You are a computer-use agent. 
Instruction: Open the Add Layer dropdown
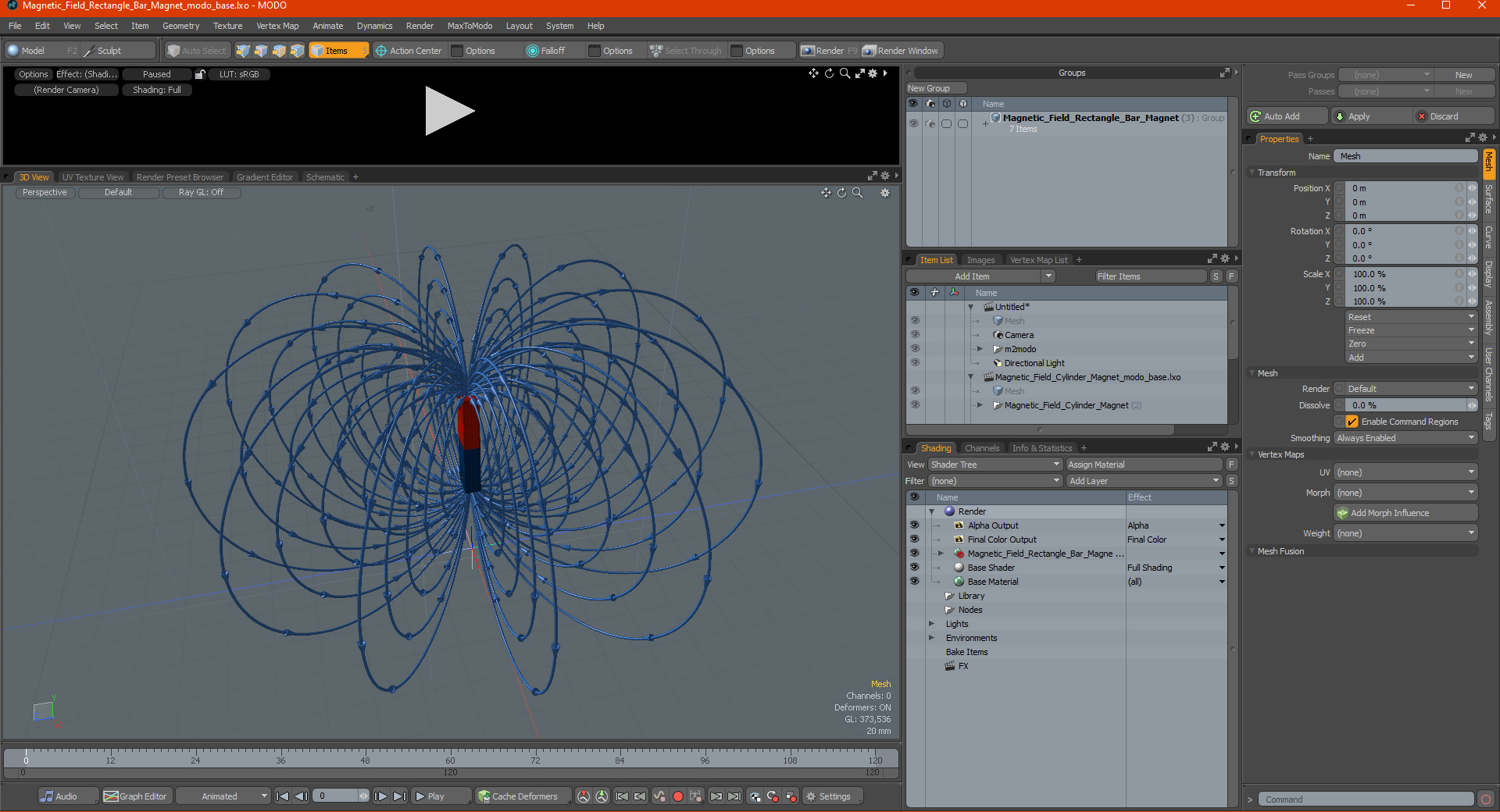(1144, 481)
